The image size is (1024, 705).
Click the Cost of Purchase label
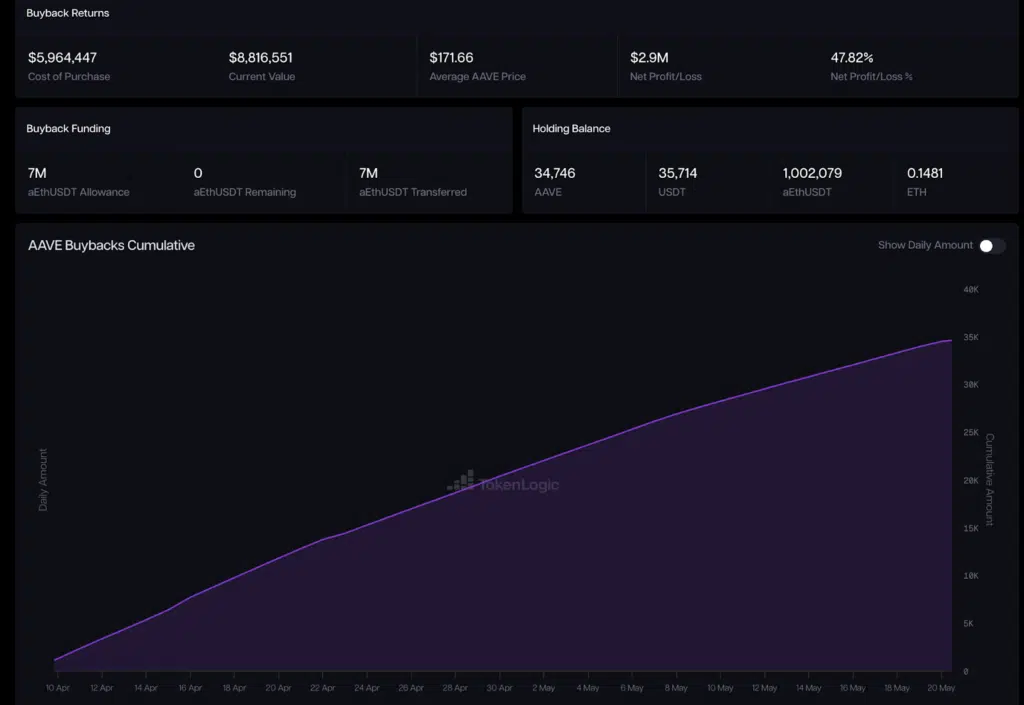tap(69, 76)
